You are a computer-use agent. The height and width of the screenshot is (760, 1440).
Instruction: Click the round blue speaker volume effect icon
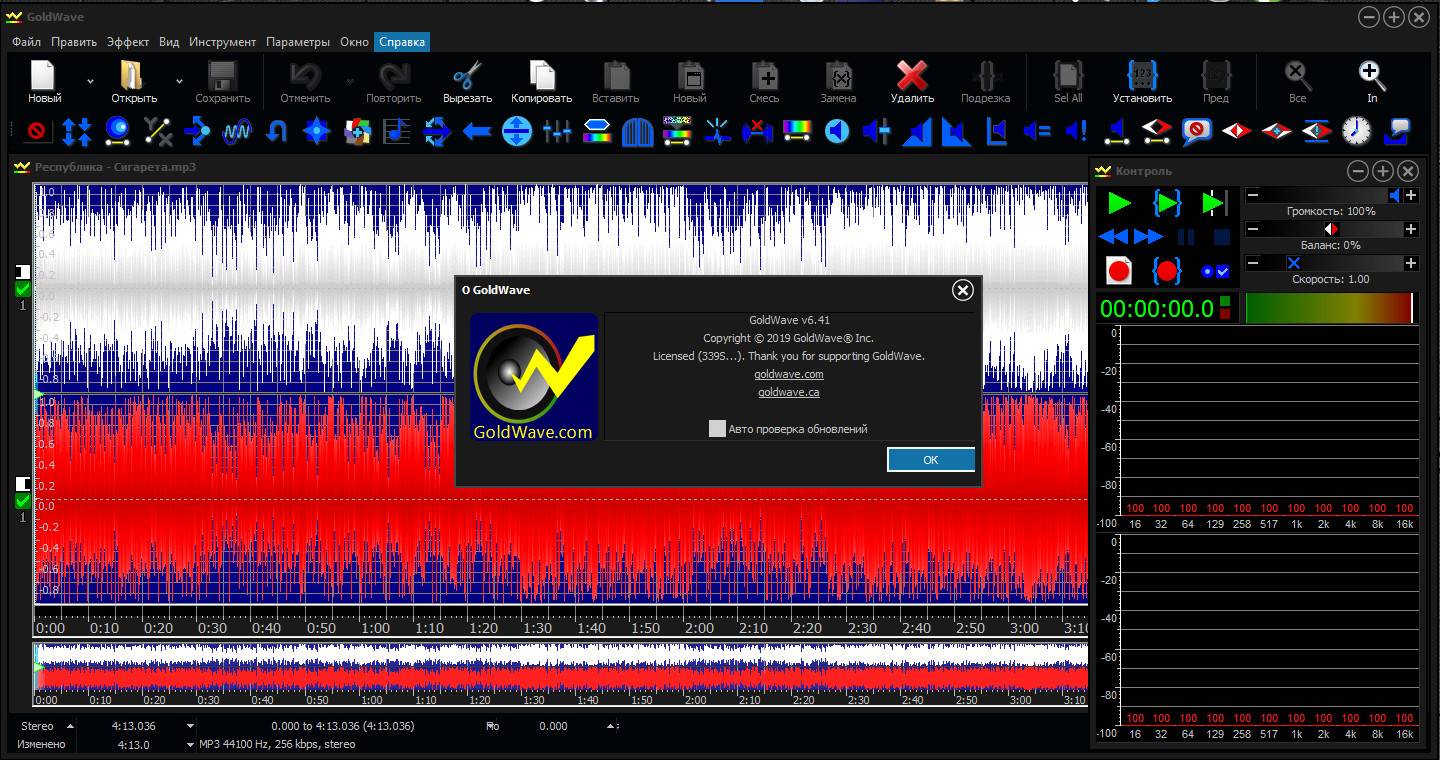coord(837,131)
